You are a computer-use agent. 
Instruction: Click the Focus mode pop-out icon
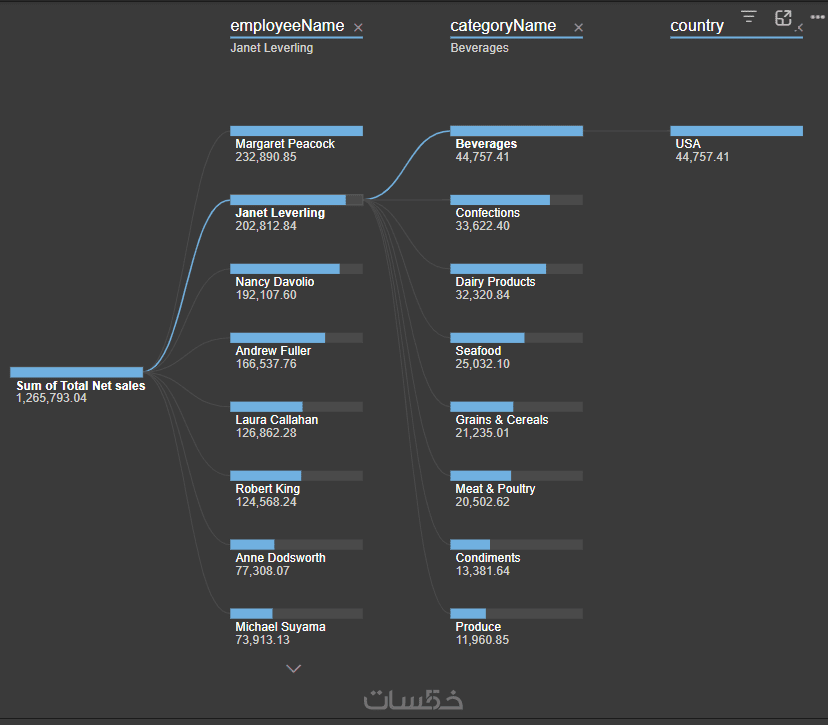click(x=783, y=18)
